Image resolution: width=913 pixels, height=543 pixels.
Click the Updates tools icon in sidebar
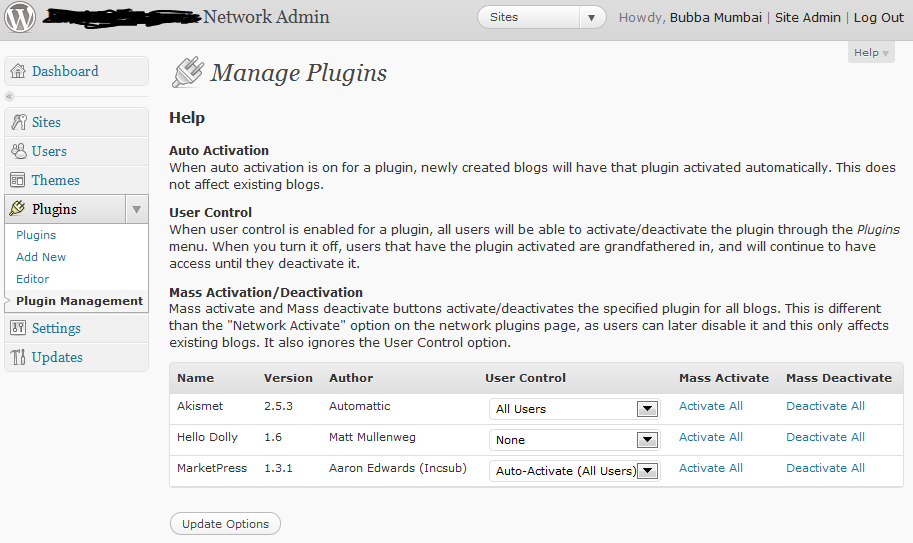click(x=18, y=357)
